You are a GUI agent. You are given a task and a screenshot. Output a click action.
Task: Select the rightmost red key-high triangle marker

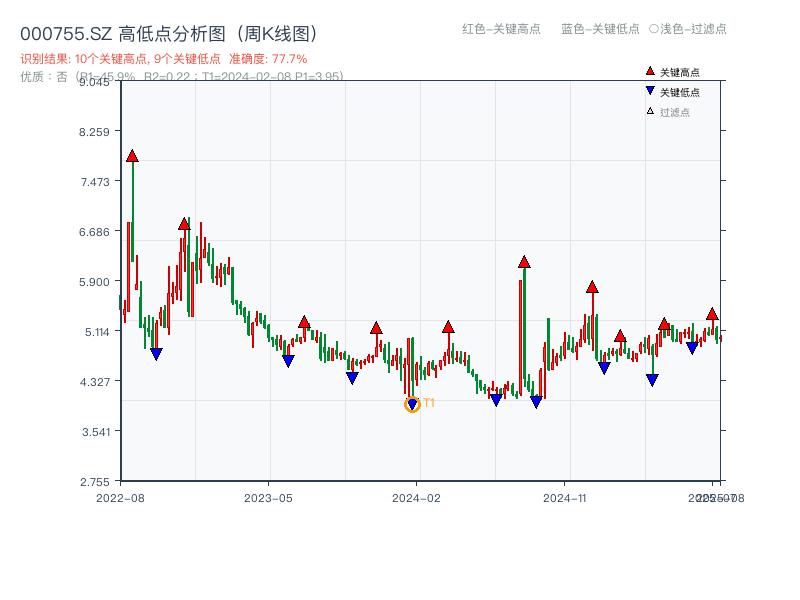click(711, 315)
